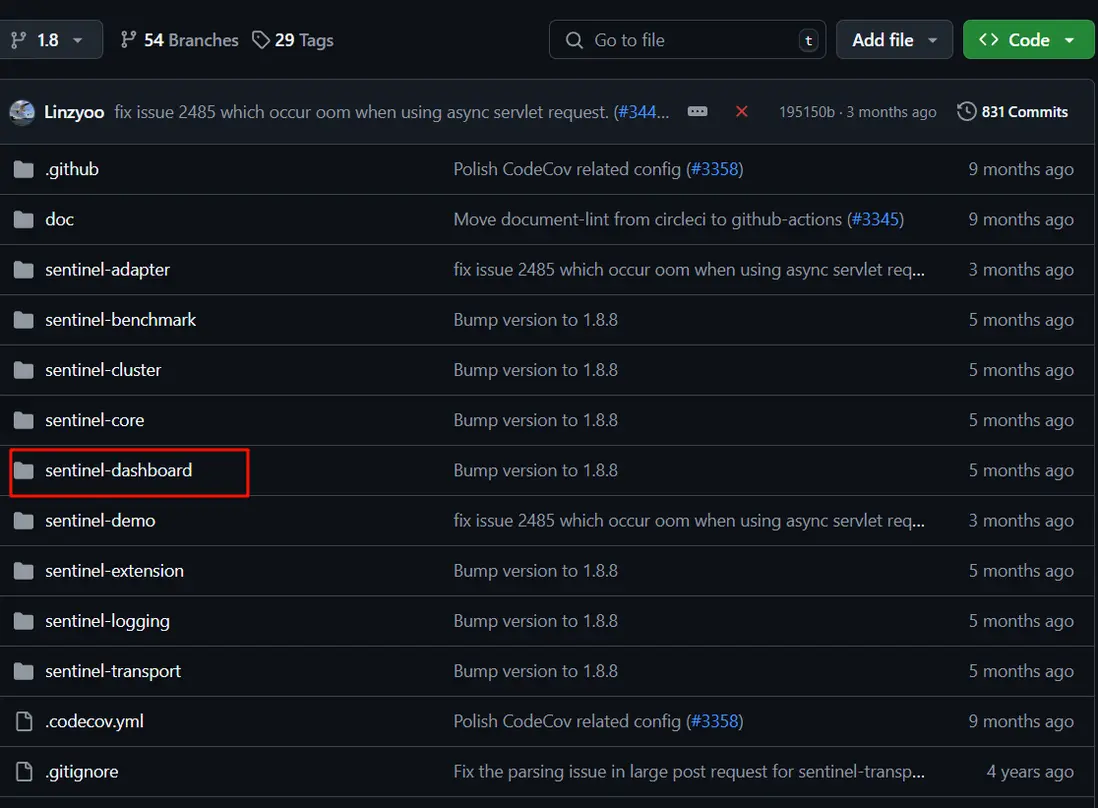Click the .github folder icon
This screenshot has width=1098, height=808.
[23, 169]
